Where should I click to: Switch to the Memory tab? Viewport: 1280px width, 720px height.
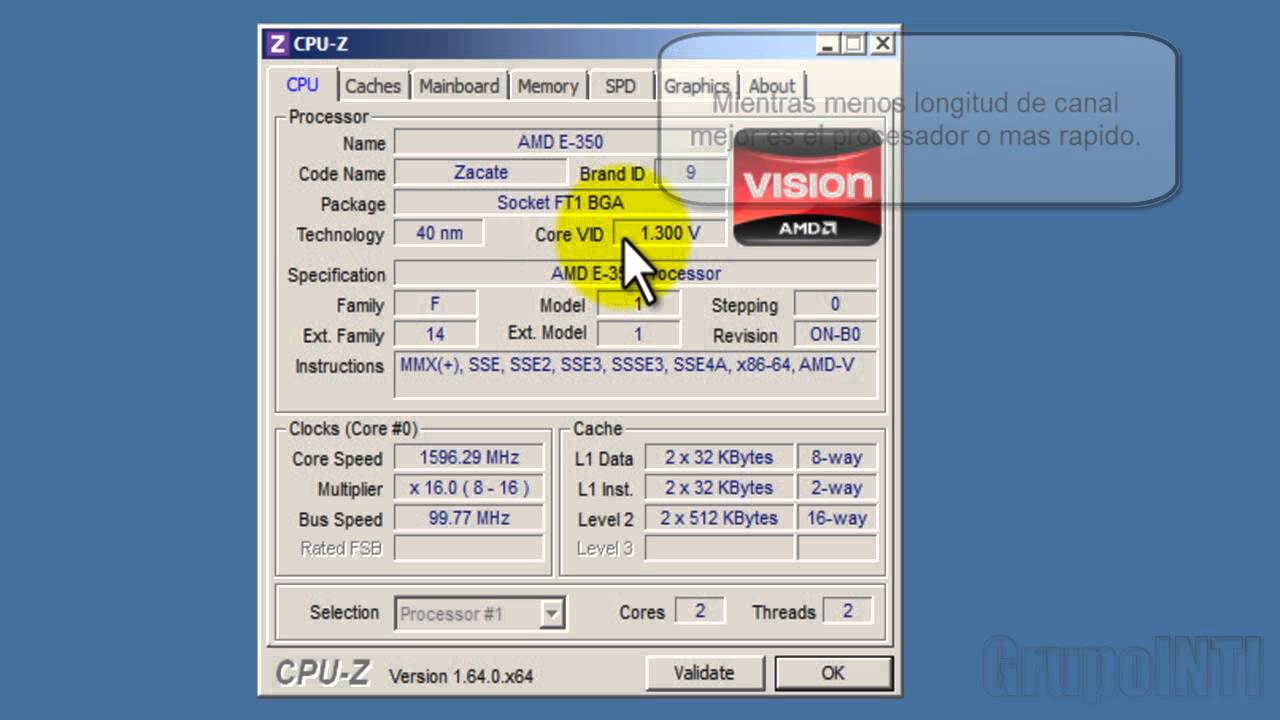548,86
